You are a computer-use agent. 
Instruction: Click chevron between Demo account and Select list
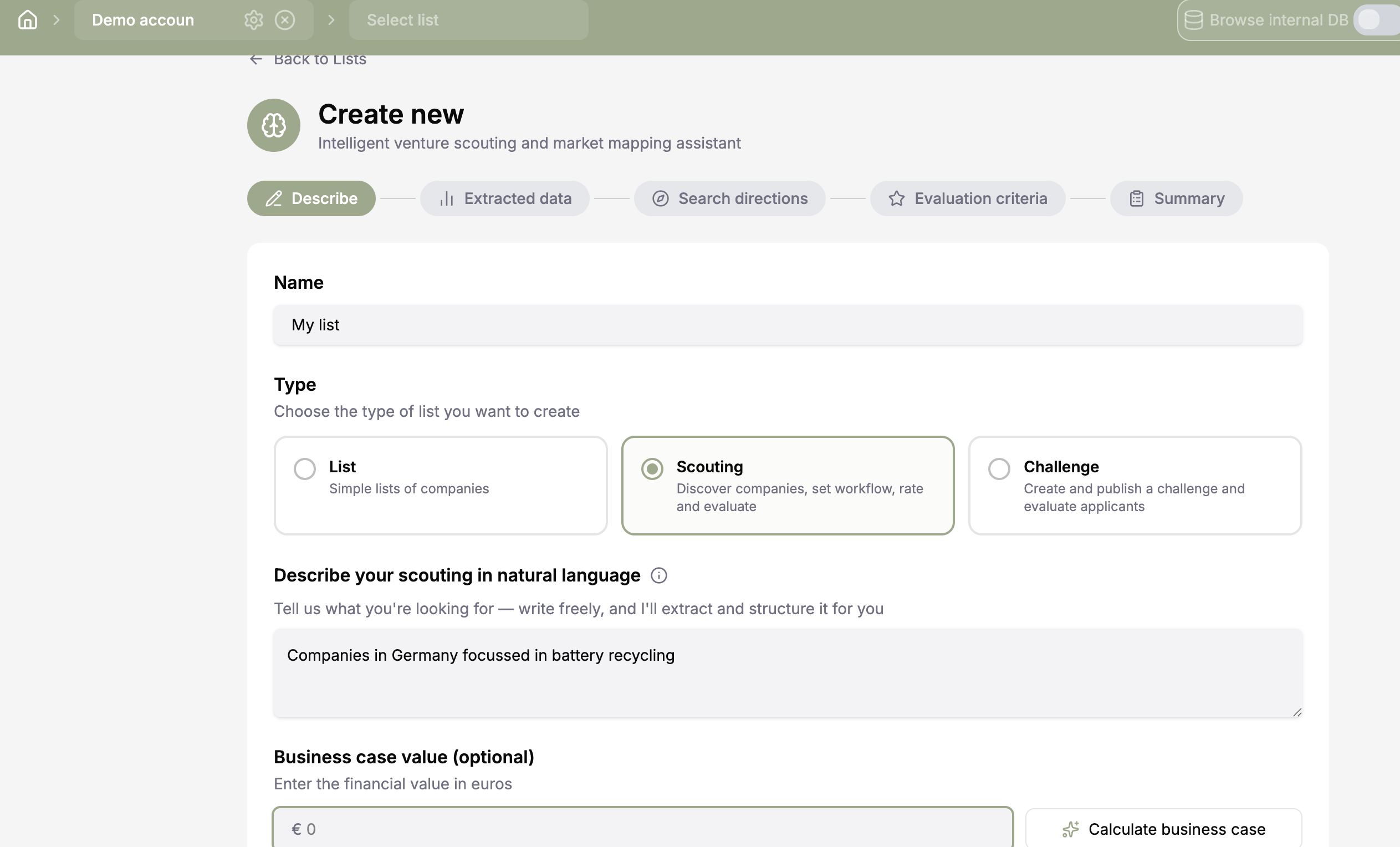(331, 20)
